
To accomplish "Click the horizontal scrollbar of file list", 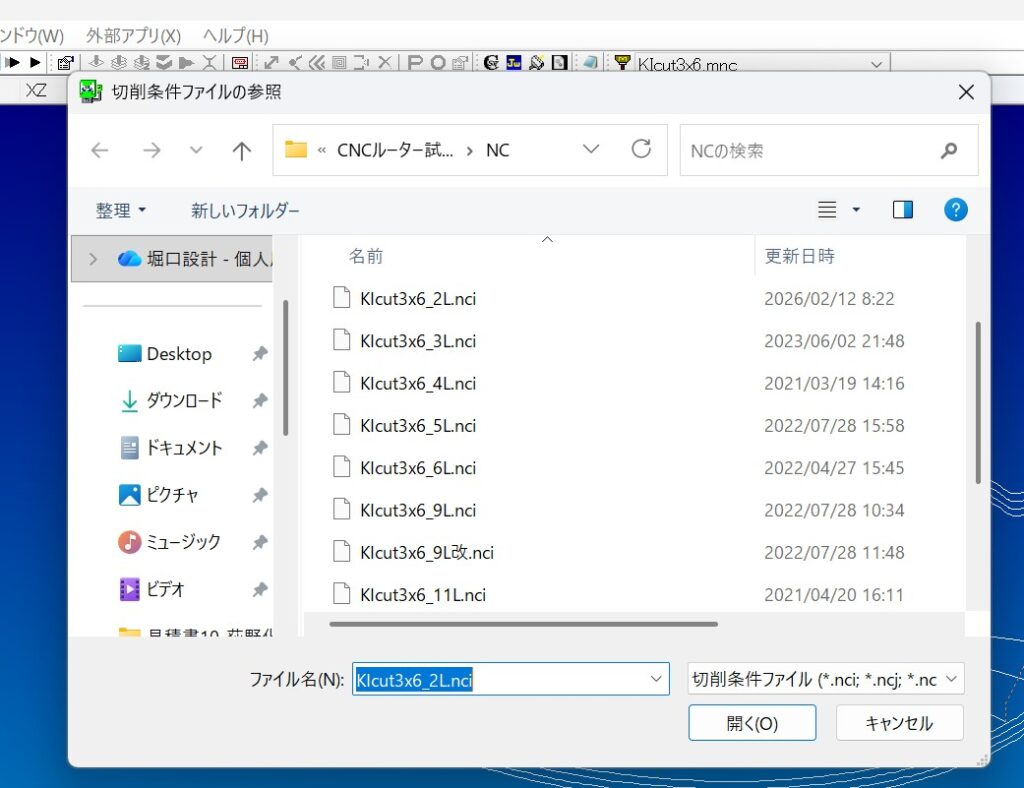I will [523, 624].
